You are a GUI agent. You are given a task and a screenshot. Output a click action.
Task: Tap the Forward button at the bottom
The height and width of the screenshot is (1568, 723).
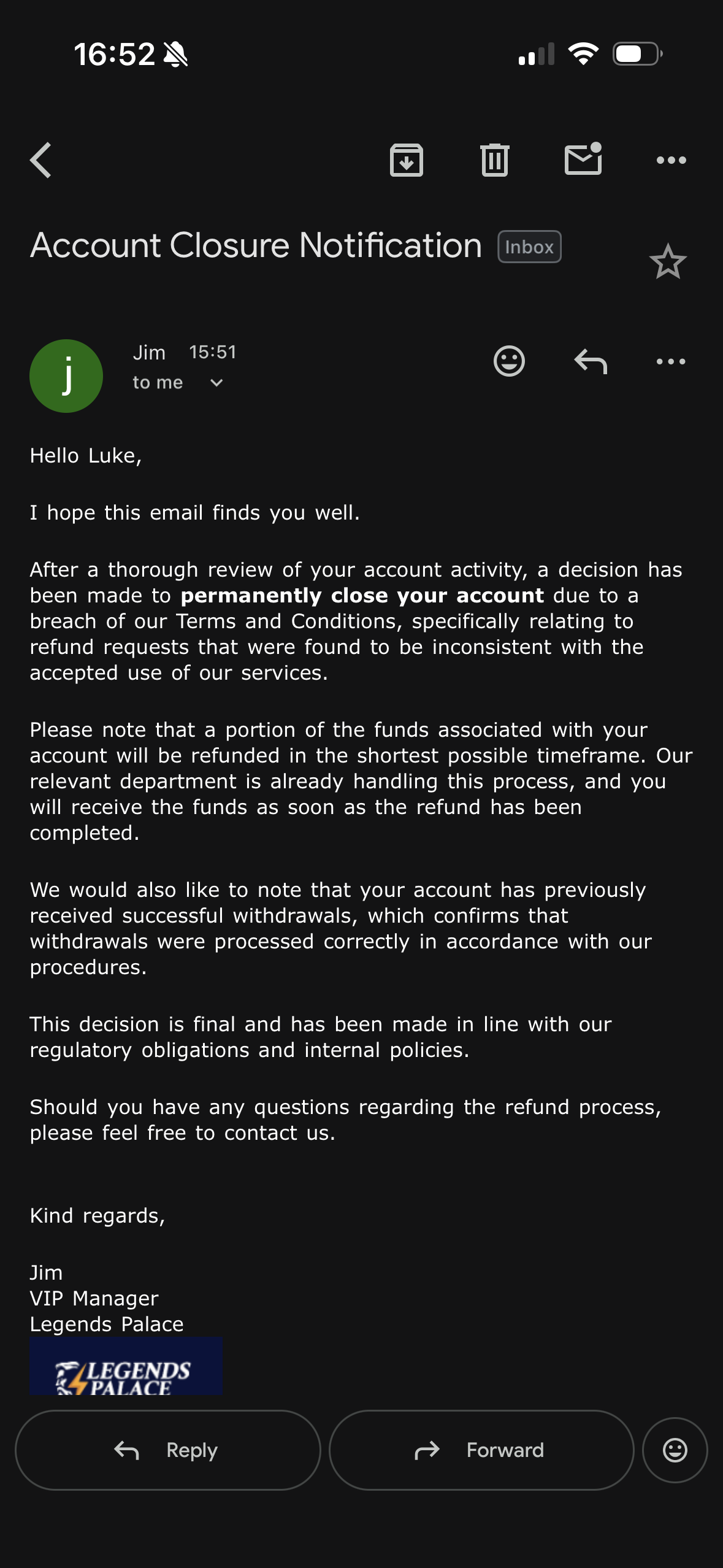click(481, 1450)
